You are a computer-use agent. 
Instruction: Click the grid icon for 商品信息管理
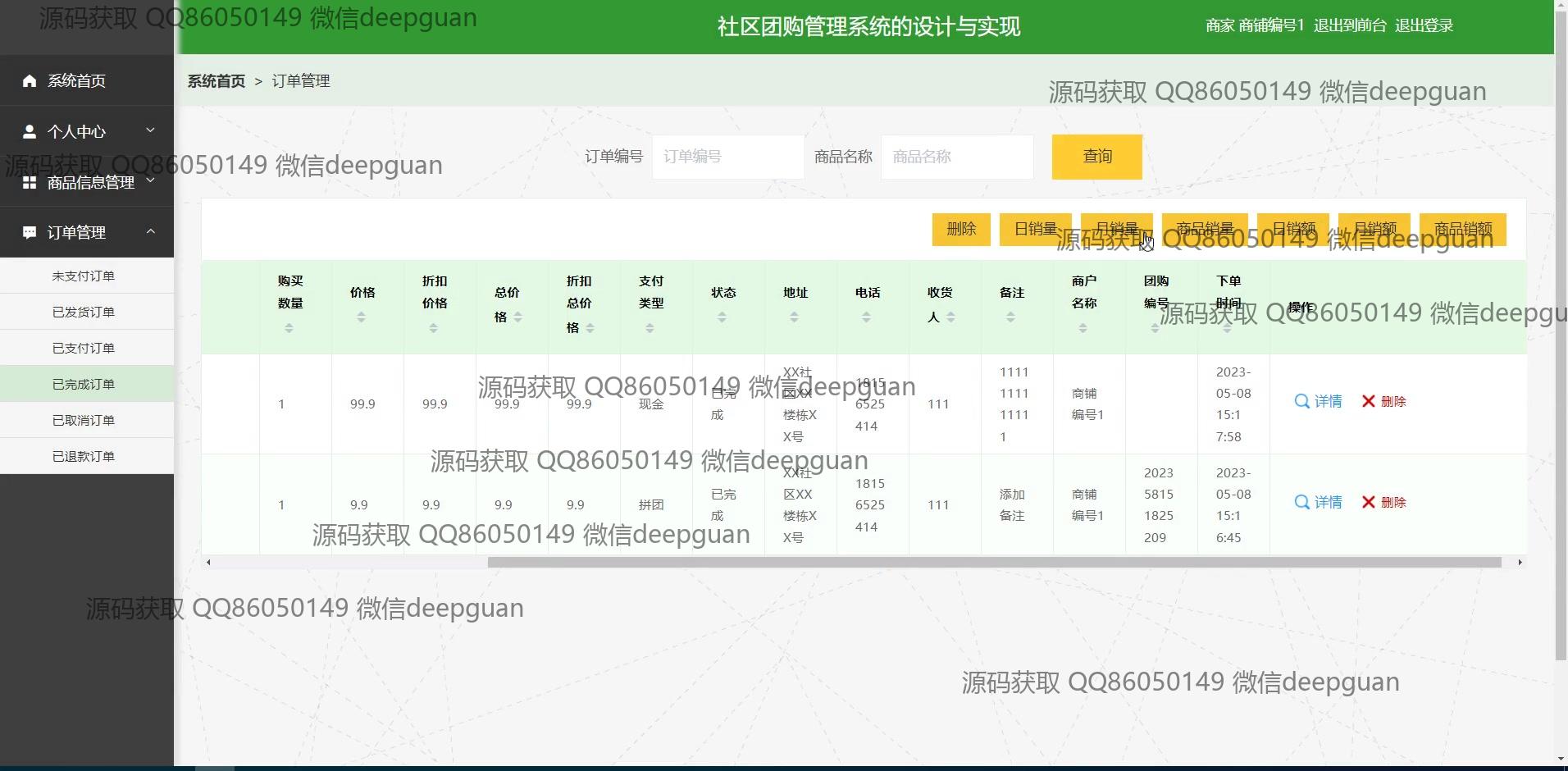[x=30, y=182]
